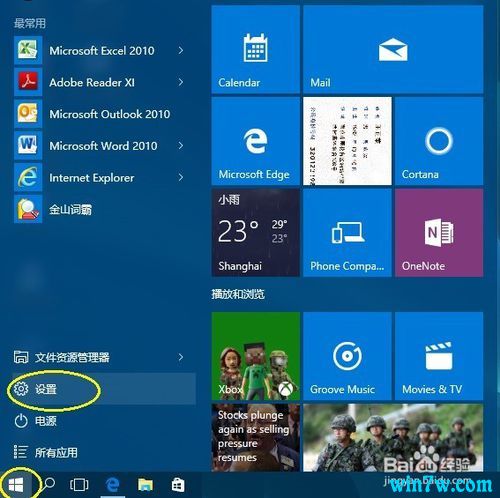Click the Task View taskbar icon
The image size is (500, 498).
tap(79, 485)
